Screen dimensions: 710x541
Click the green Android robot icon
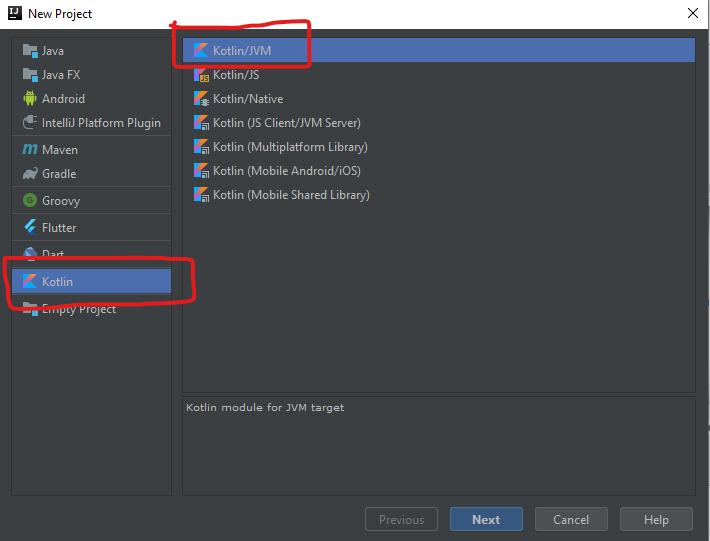30,98
